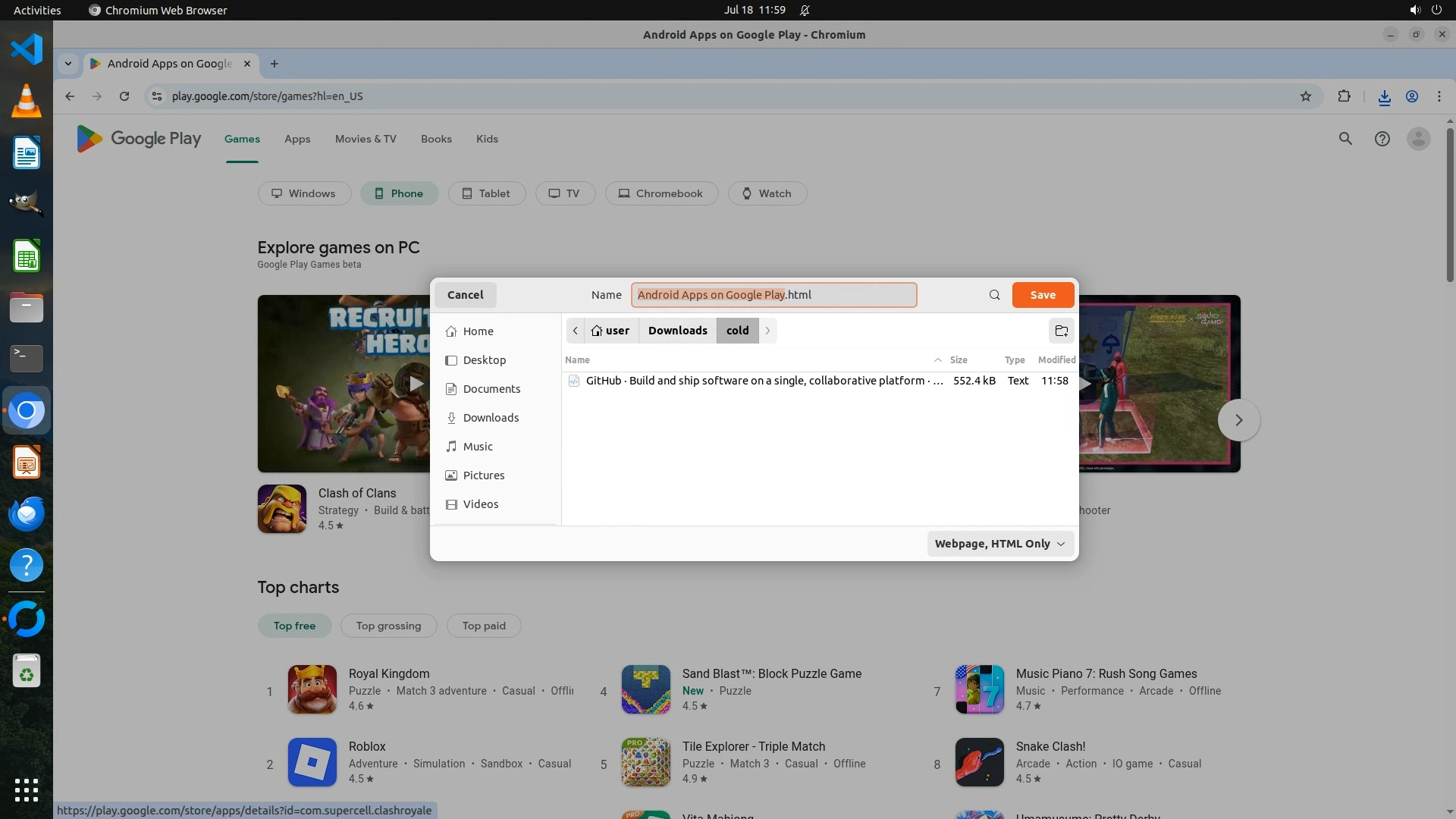1456x819 pixels.
Task: Select the Top free chart filter
Action: [294, 626]
